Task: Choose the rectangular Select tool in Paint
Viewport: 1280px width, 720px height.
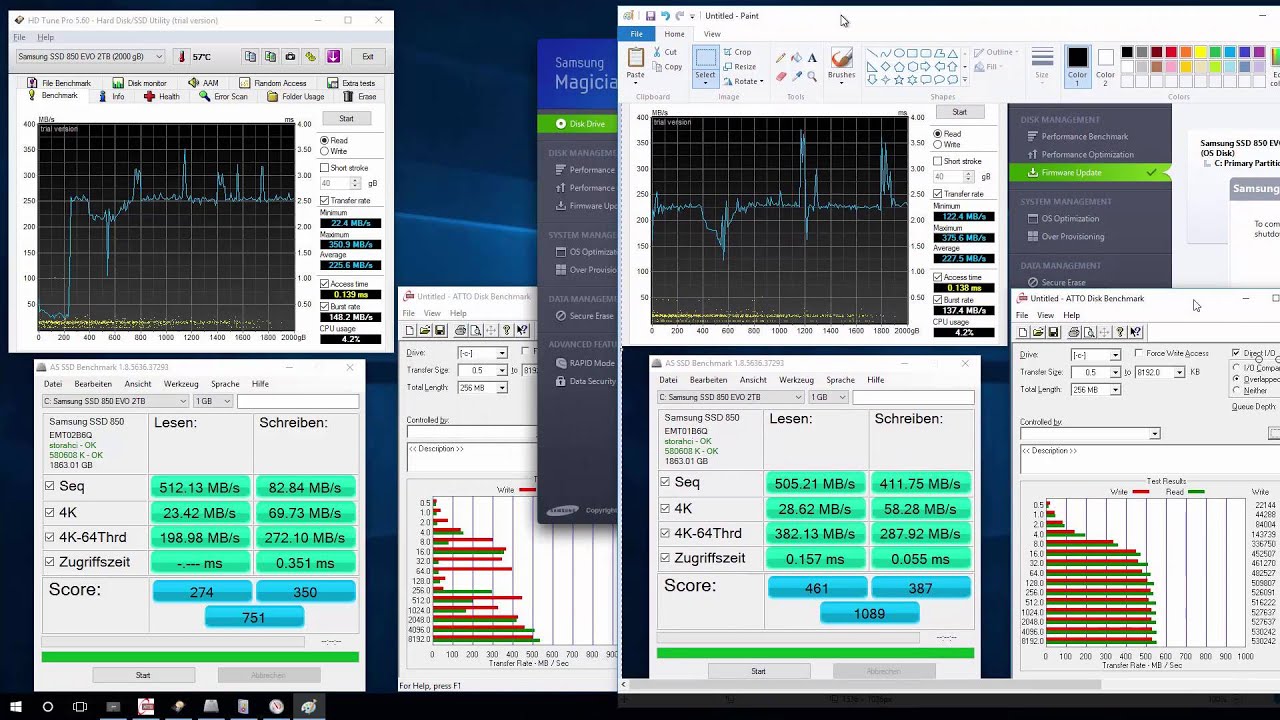Action: point(706,57)
